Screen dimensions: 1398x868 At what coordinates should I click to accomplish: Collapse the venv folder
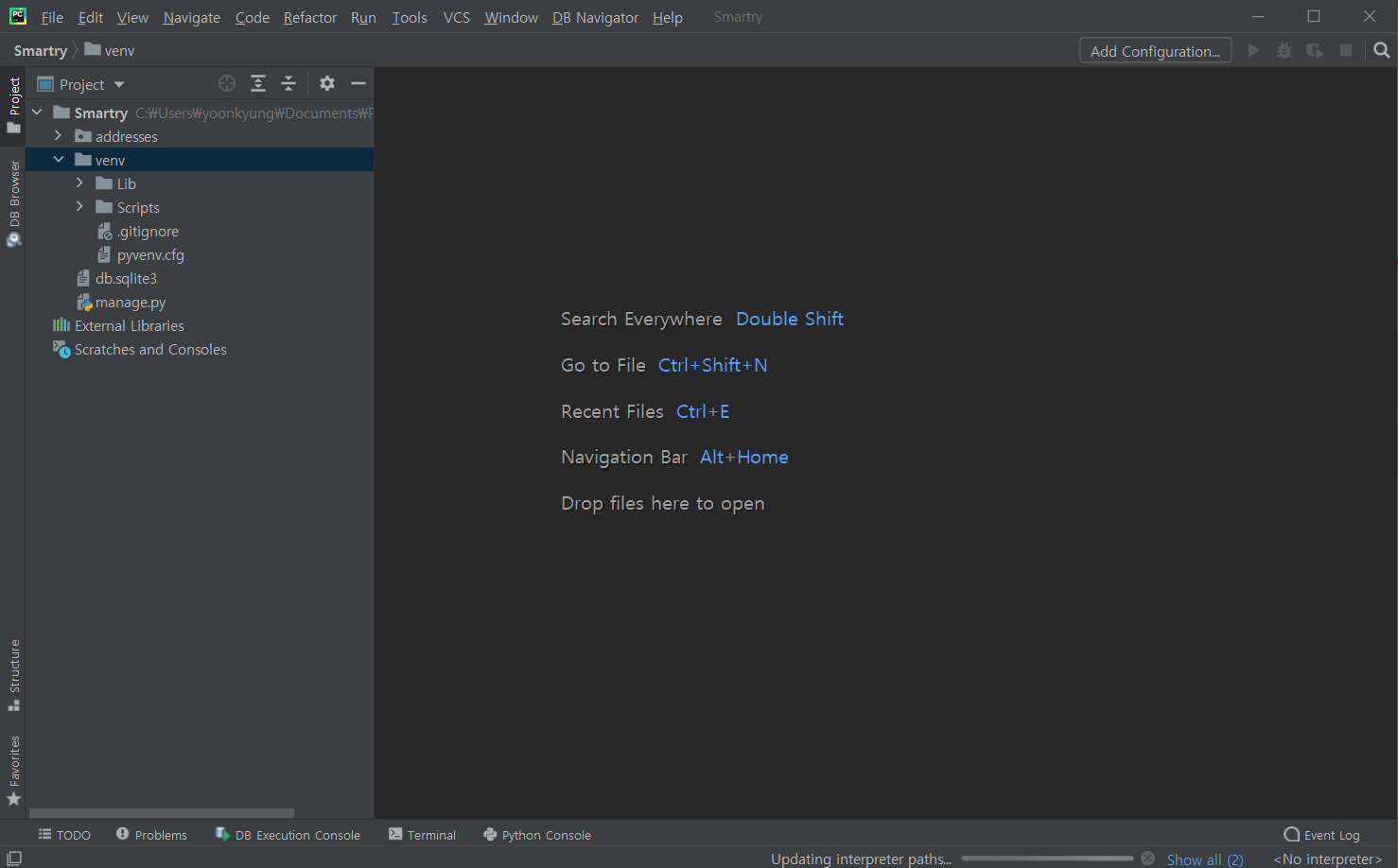(59, 159)
